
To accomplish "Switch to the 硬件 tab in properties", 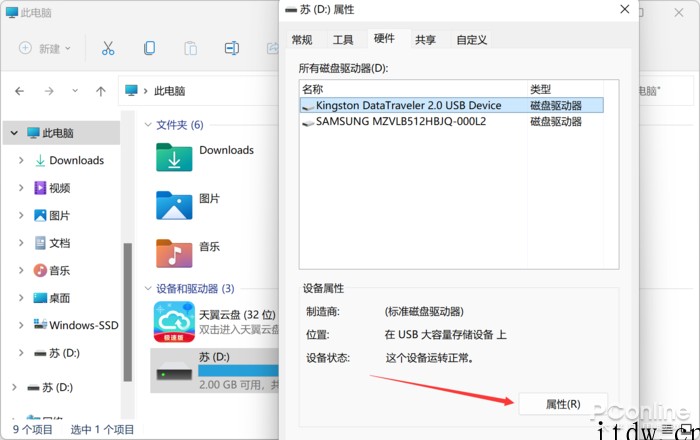I will 384,38.
